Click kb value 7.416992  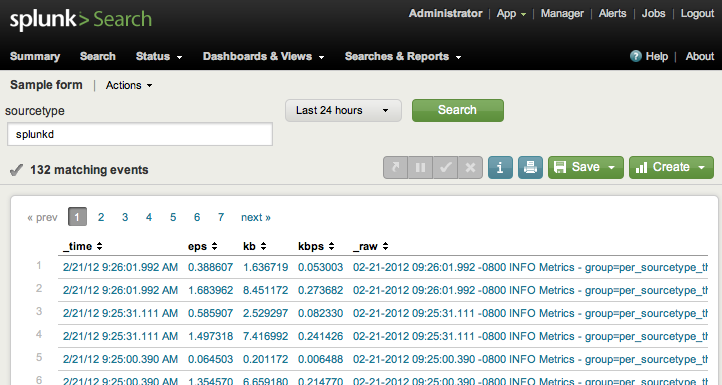[x=266, y=337]
